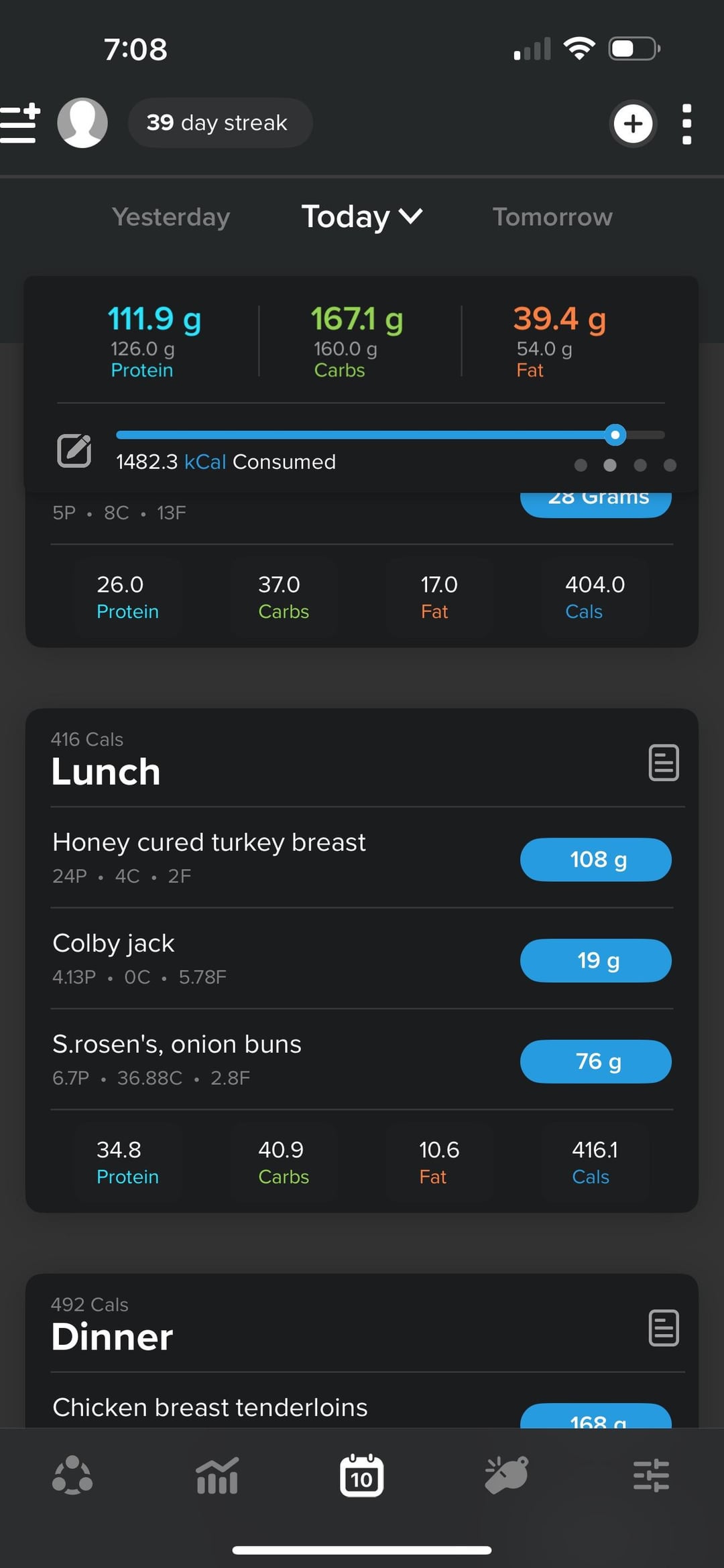Change the 108 g turkey breast amount

pos(595,860)
